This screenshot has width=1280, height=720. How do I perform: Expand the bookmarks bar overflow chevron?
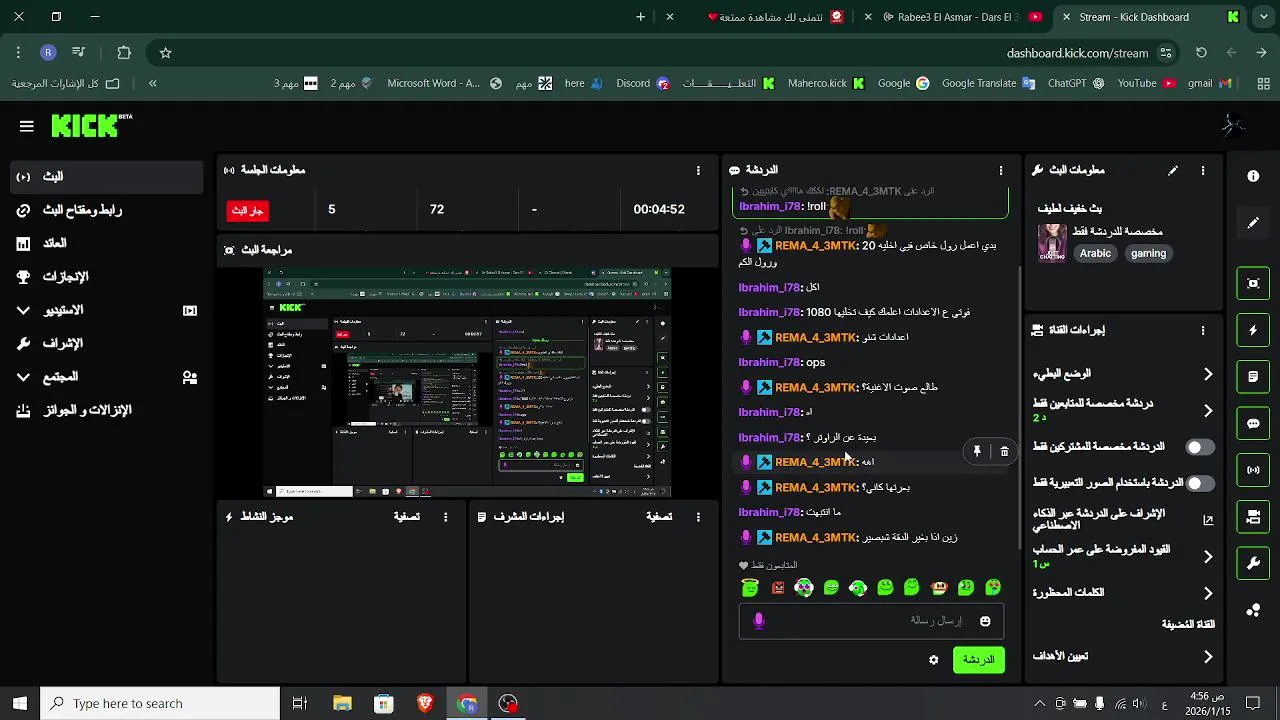(x=152, y=84)
